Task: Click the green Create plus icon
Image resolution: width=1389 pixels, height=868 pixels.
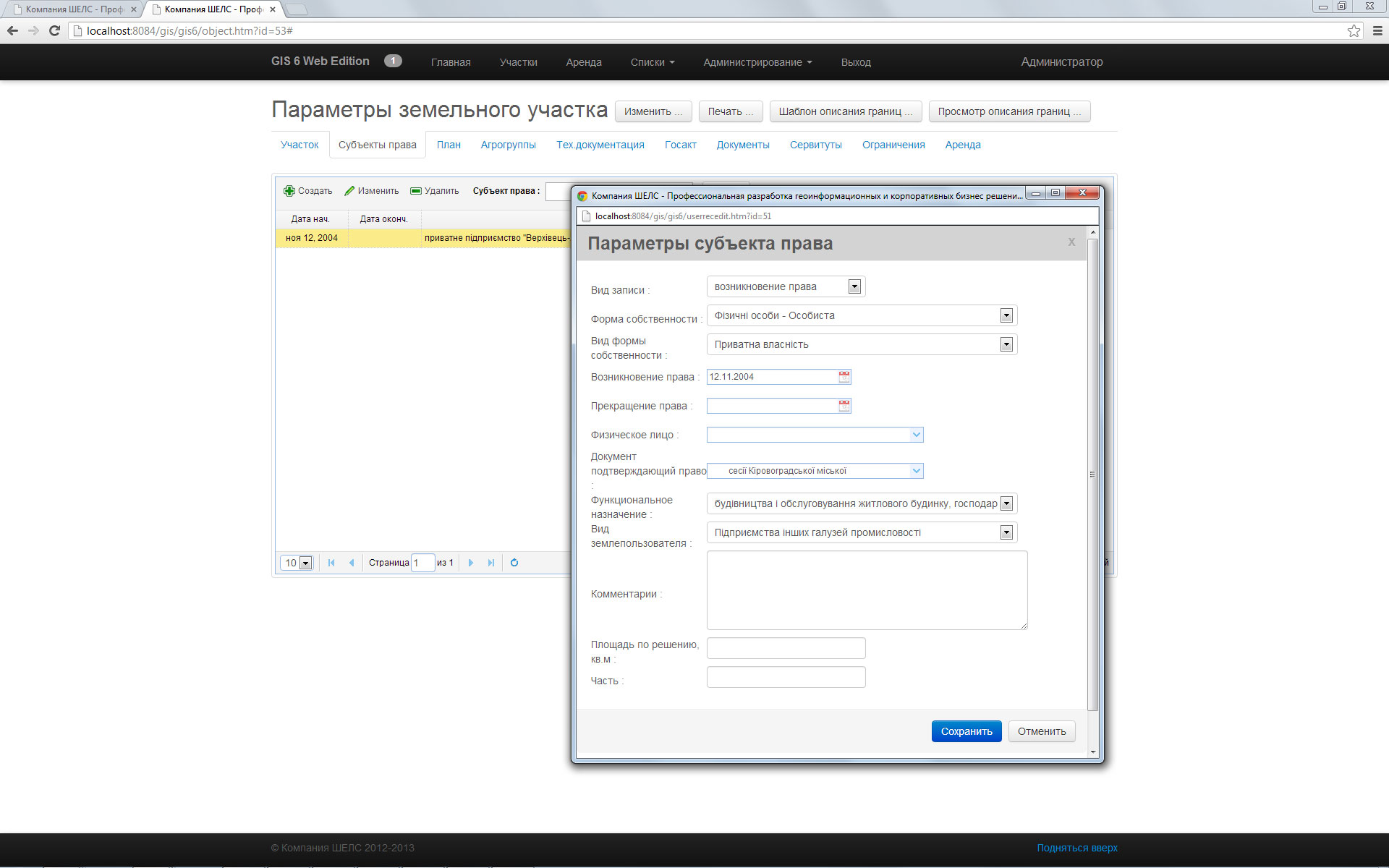Action: coord(289,191)
